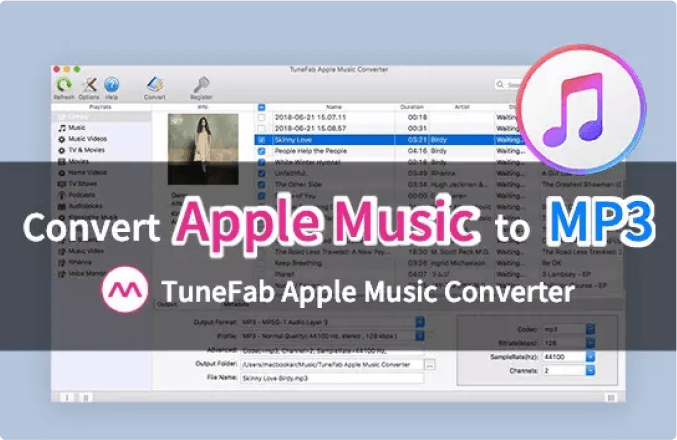
Task: Click the File Name field
Action: 332,379
